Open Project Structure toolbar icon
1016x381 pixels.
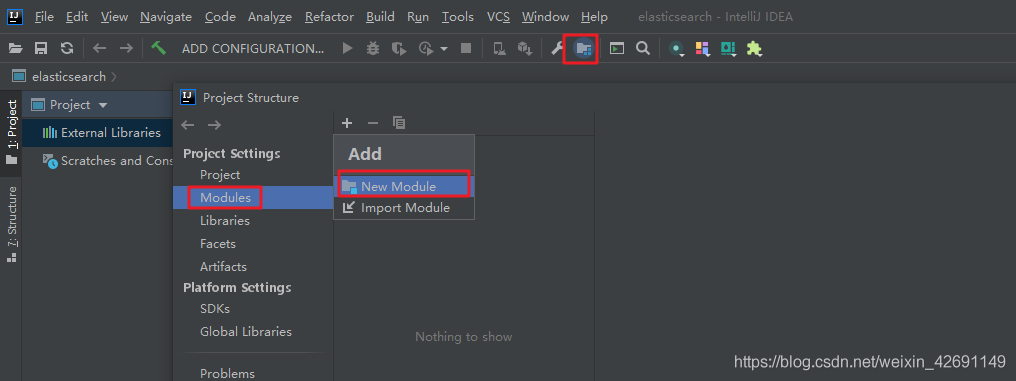point(584,49)
